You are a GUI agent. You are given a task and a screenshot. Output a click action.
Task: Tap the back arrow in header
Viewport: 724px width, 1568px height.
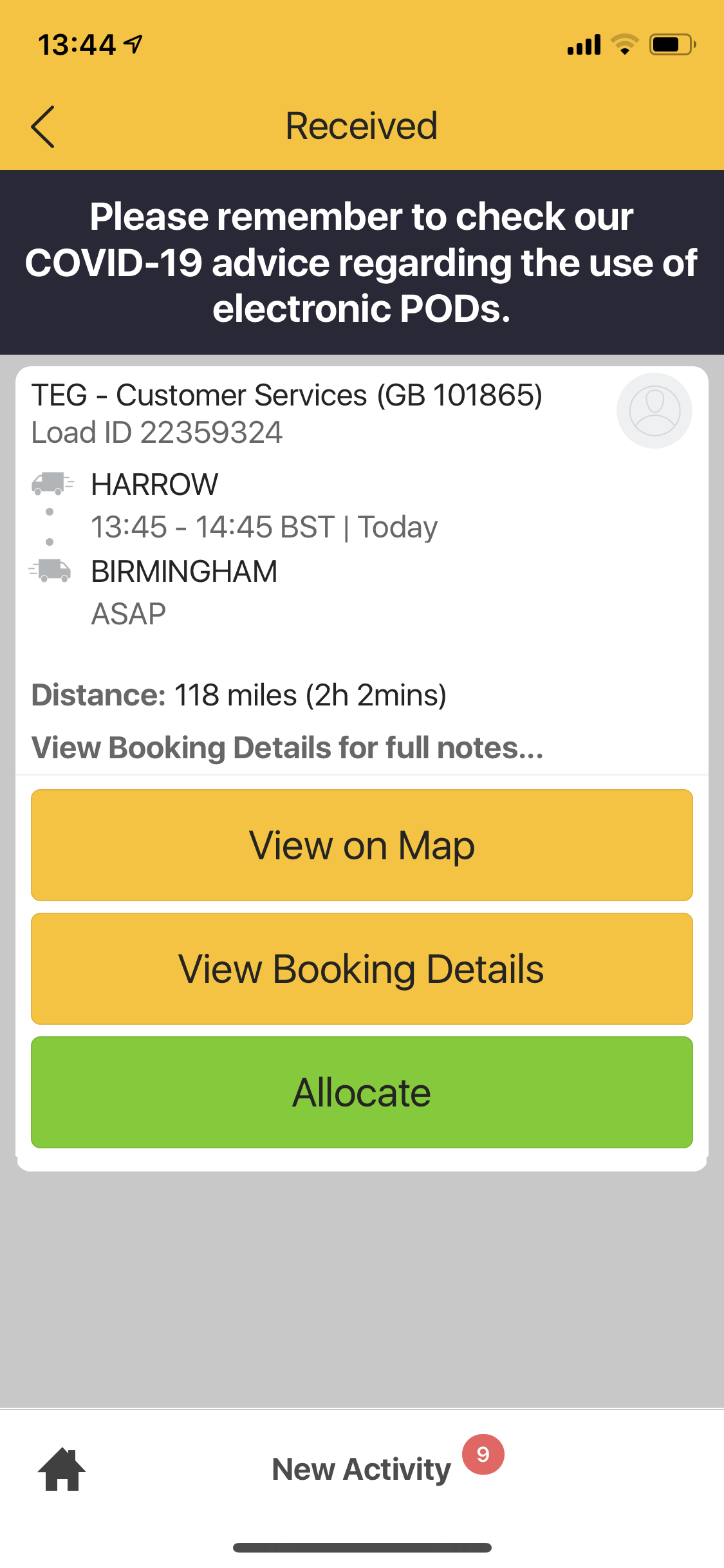click(x=43, y=127)
